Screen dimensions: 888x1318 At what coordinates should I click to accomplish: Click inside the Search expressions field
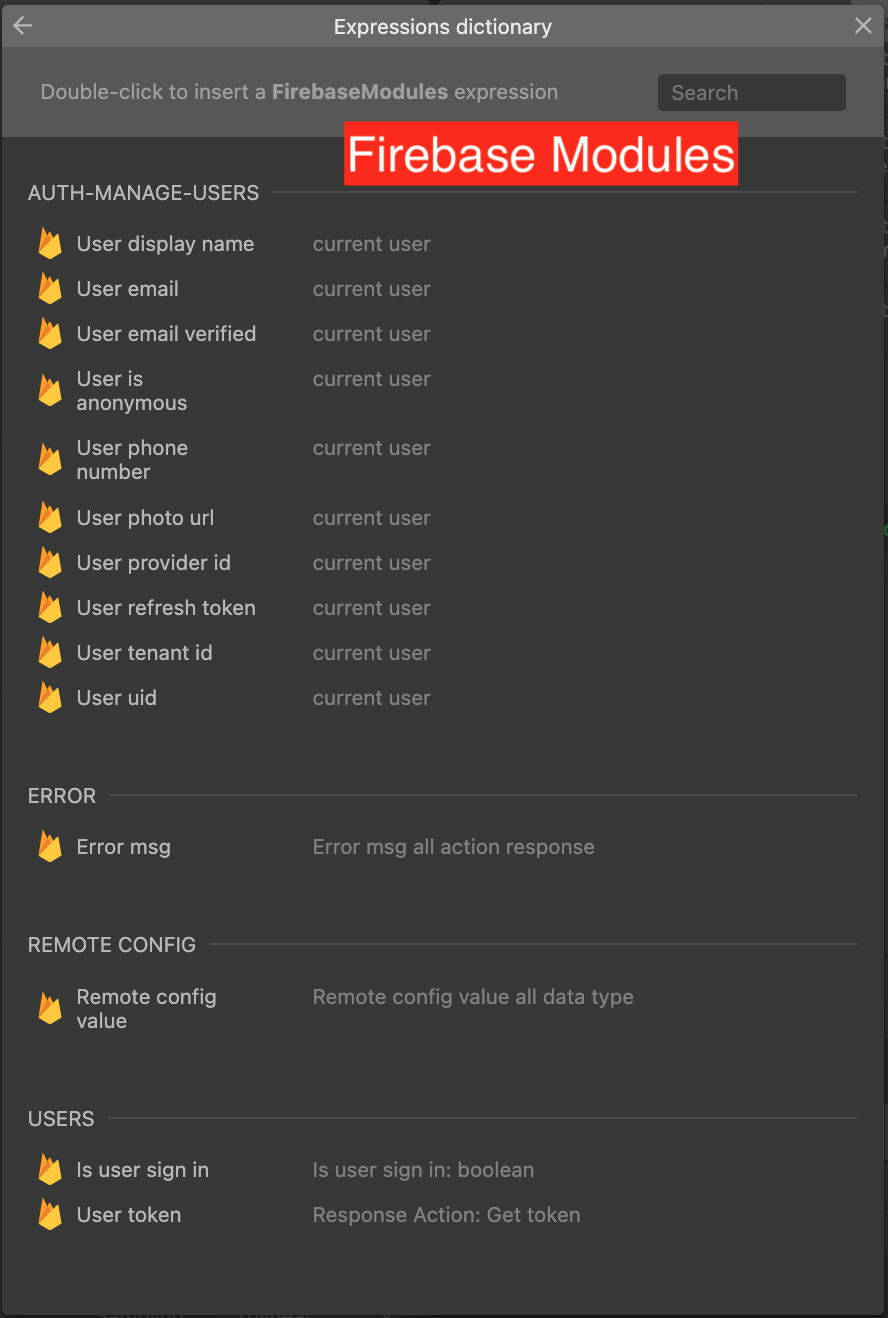(751, 93)
